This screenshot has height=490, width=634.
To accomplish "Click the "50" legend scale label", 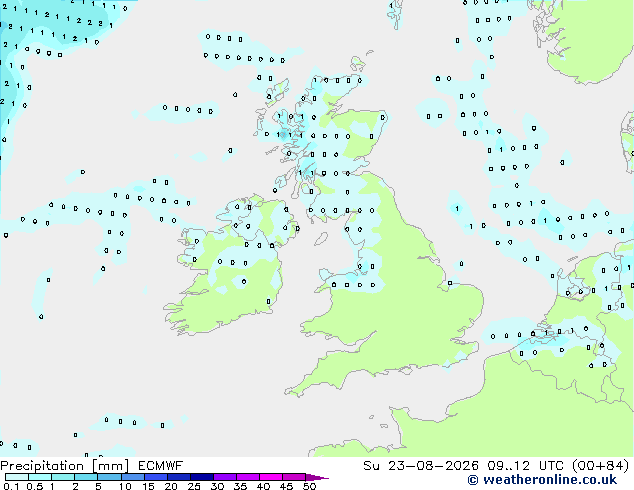I will click(309, 486).
